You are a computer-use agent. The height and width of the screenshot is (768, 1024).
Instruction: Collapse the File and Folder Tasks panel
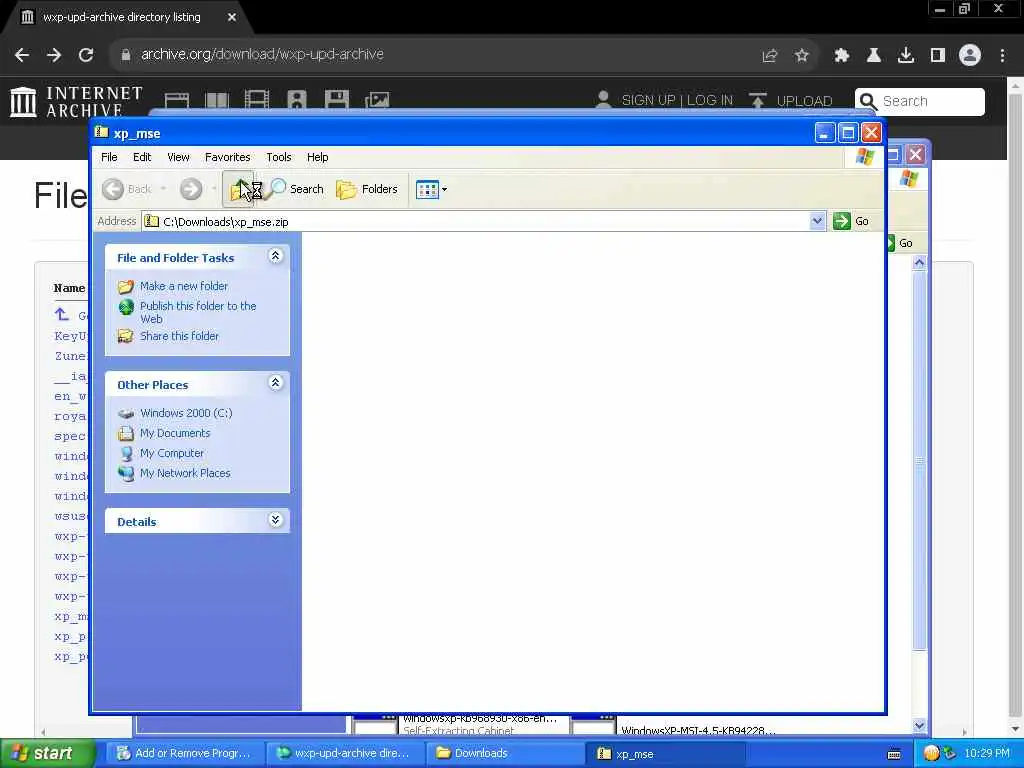click(x=276, y=256)
